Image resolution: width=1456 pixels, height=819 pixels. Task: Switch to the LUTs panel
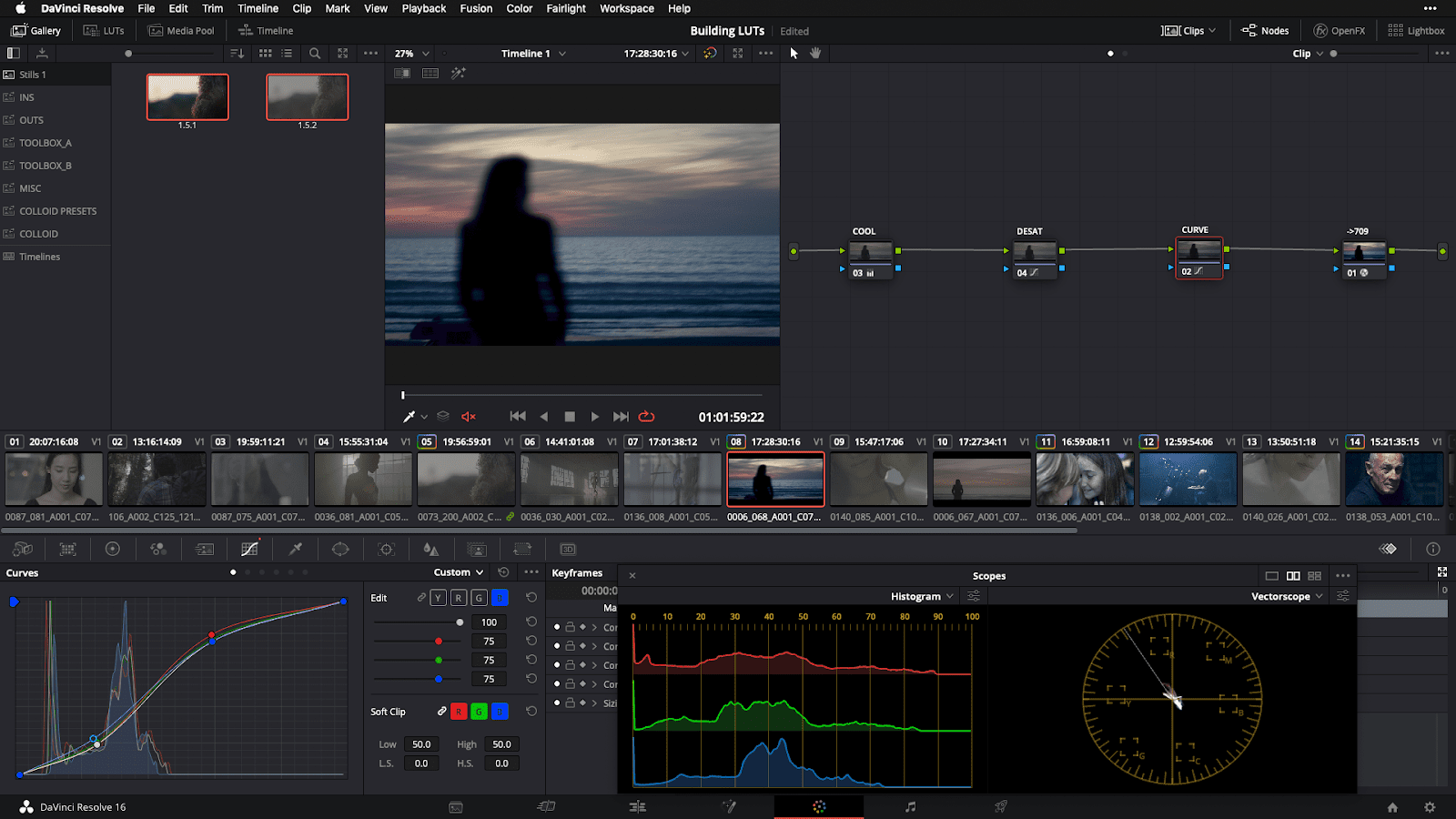pyautogui.click(x=105, y=30)
